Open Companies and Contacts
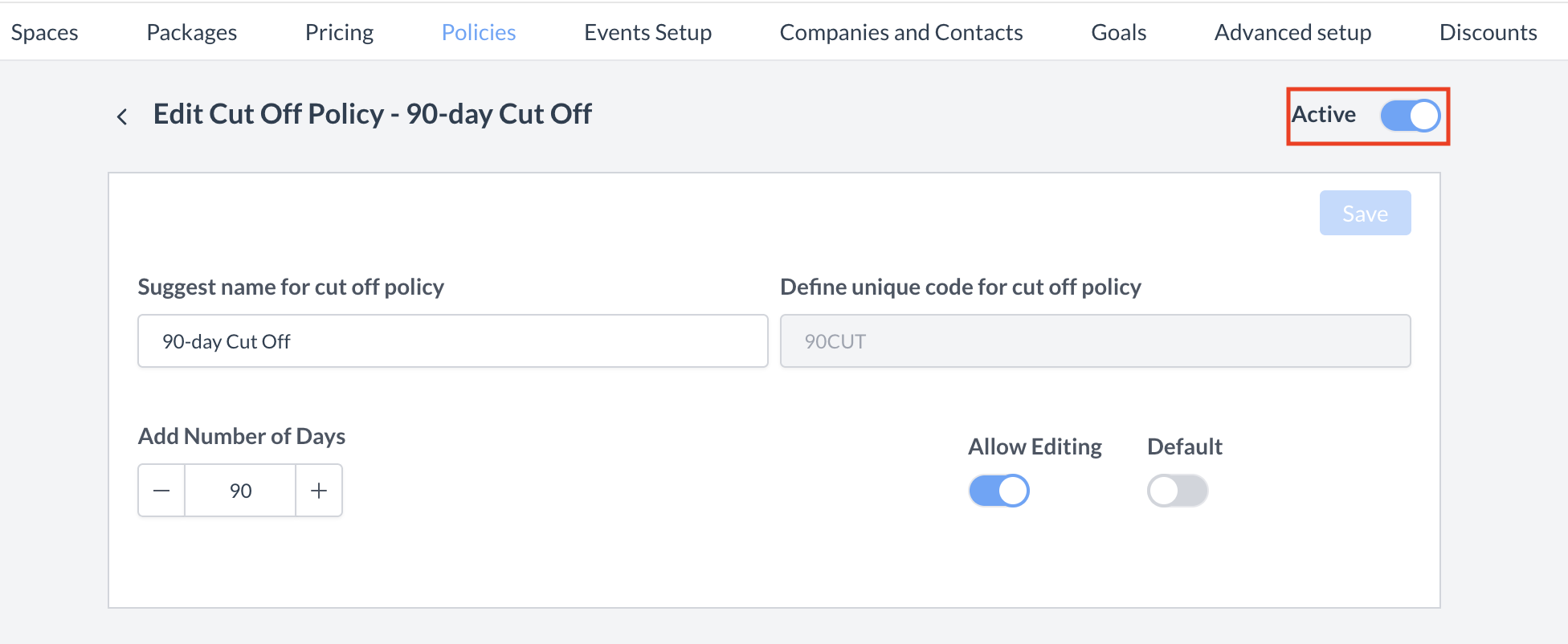 coord(900,31)
